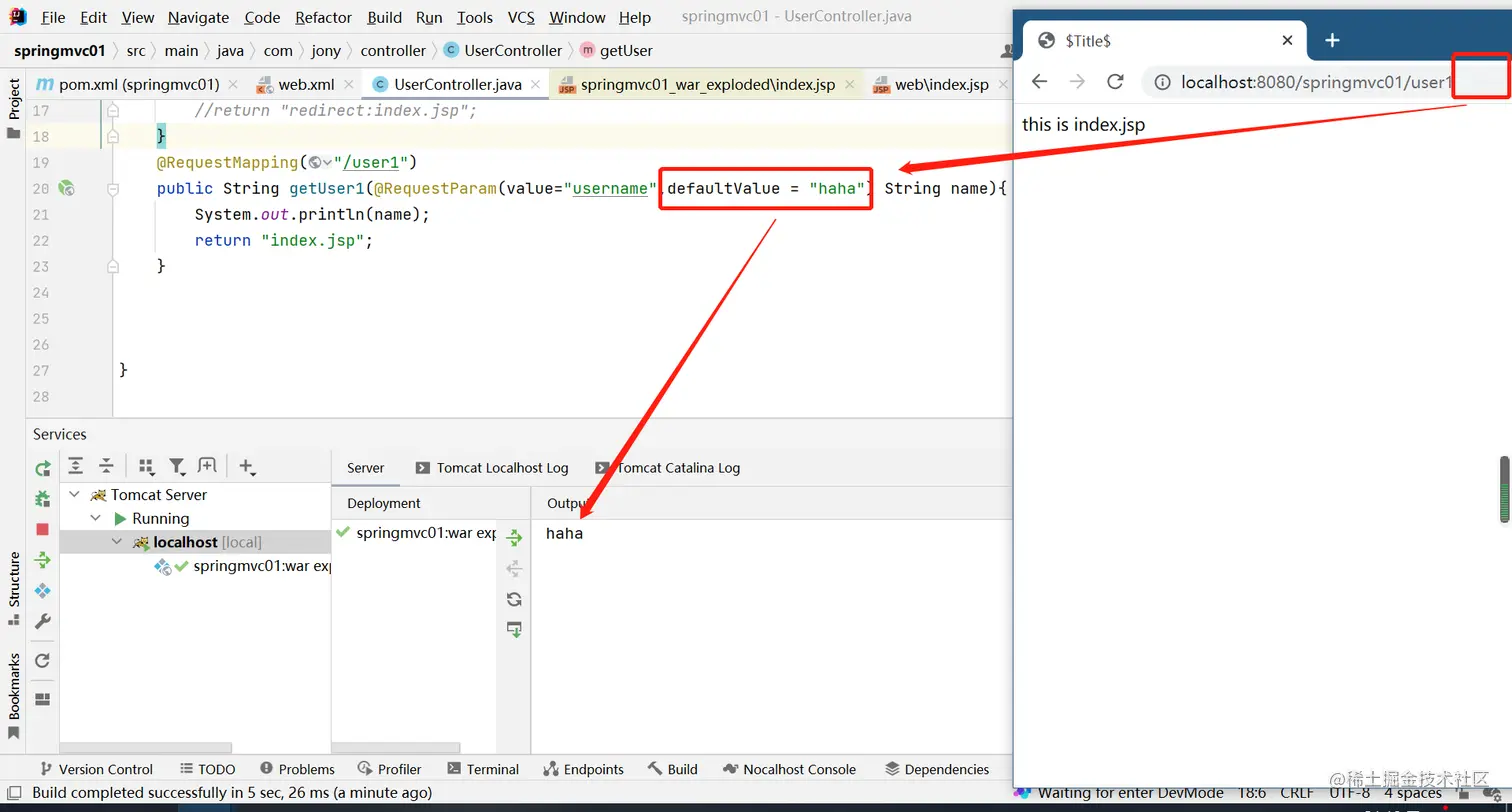Select springmvc01:war exploded in Deployment list
Image resolution: width=1512 pixels, height=812 pixels.
[x=416, y=533]
